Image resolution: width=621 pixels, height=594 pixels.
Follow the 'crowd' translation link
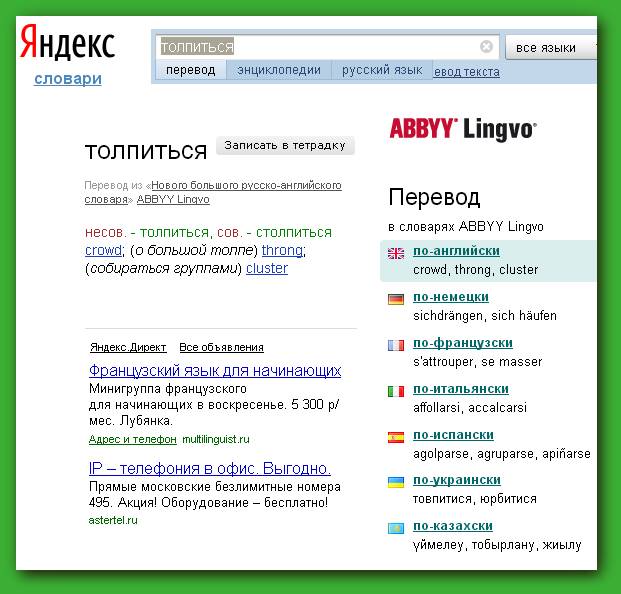(x=103, y=250)
